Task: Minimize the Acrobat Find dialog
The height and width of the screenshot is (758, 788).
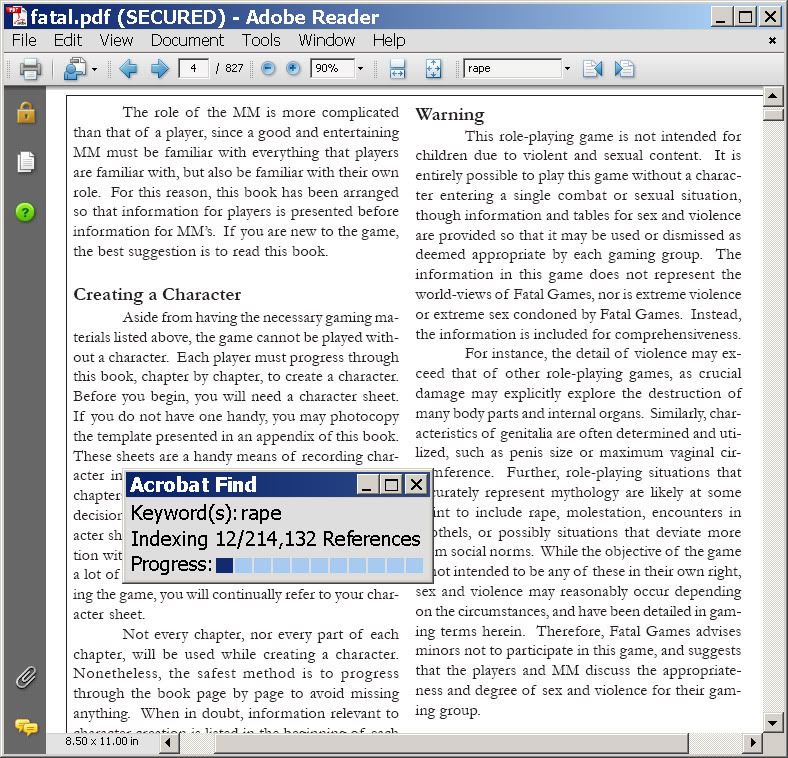Action: point(367,485)
